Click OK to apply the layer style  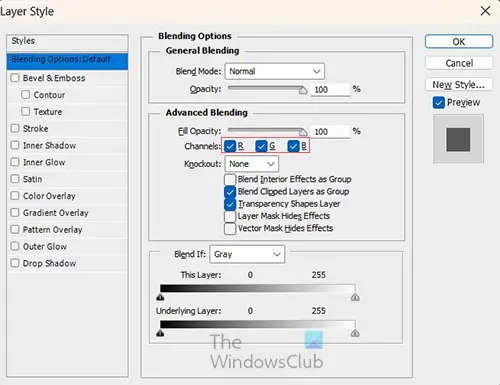[459, 42]
